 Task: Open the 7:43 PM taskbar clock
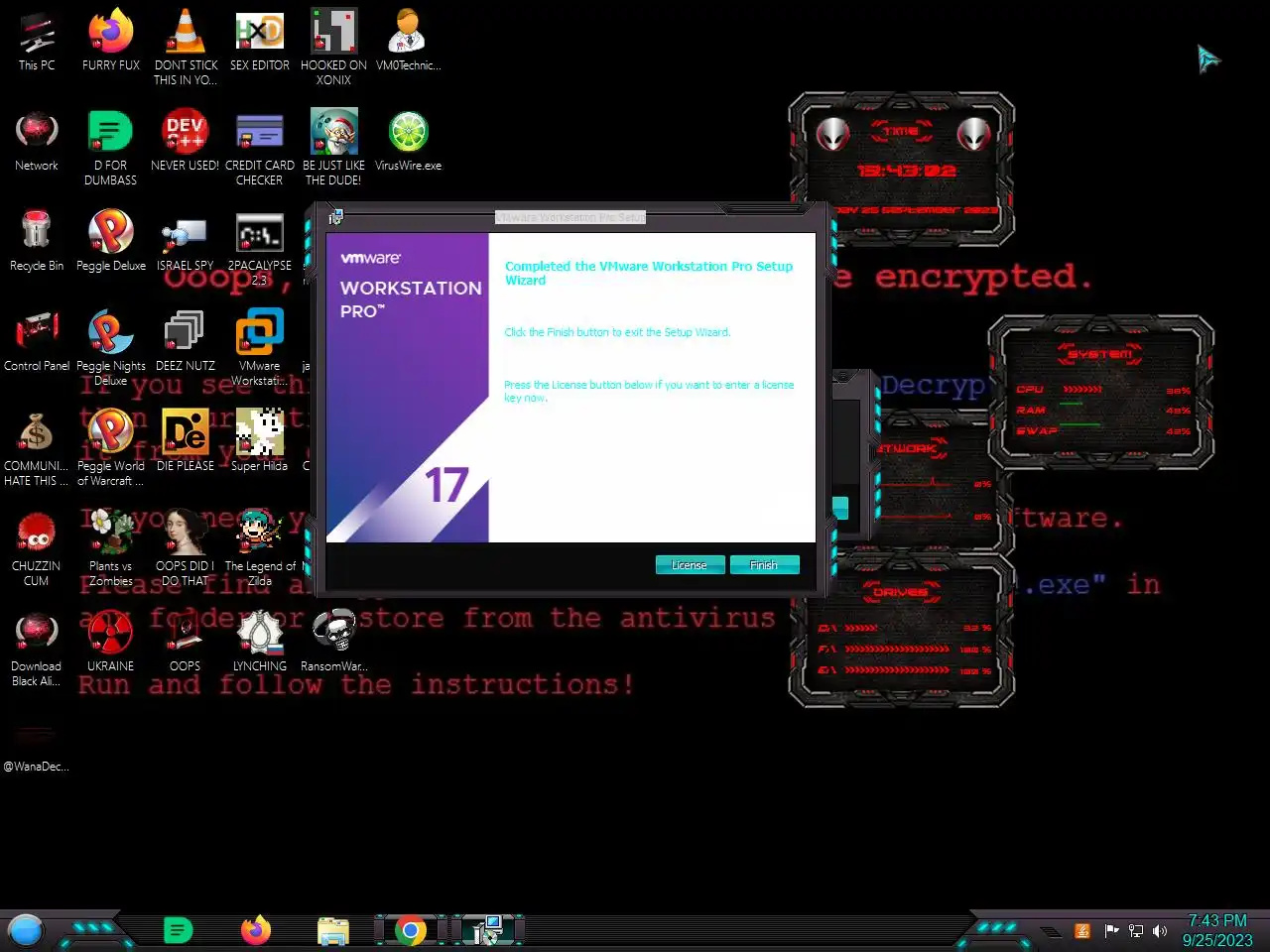coord(1217,930)
